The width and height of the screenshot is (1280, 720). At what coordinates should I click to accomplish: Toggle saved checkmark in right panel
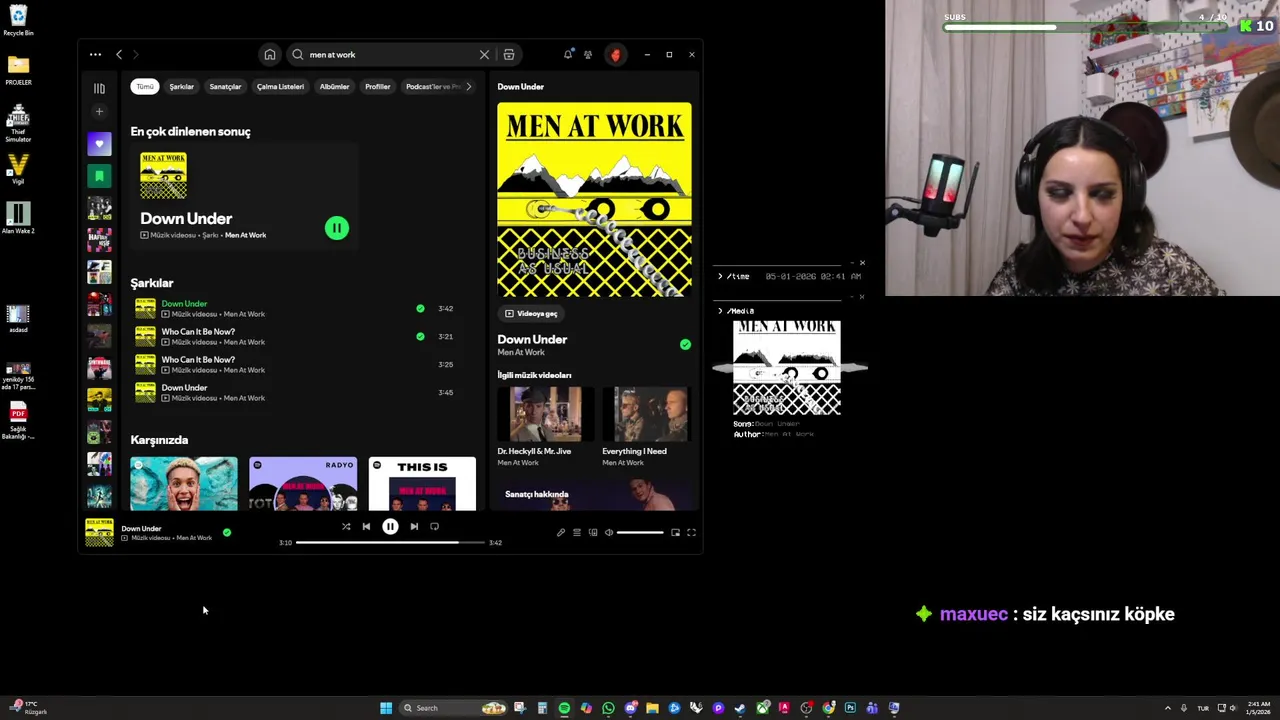point(685,344)
